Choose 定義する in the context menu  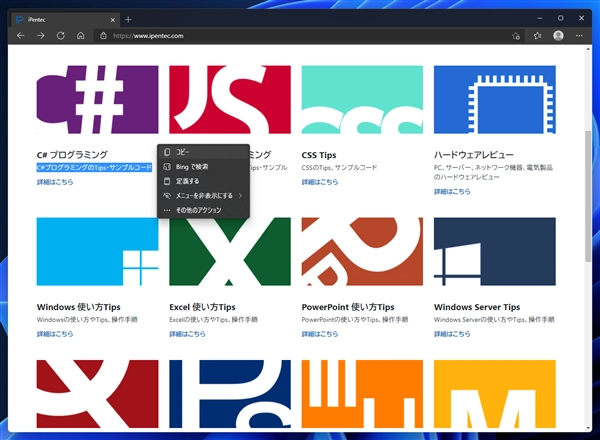203,181
